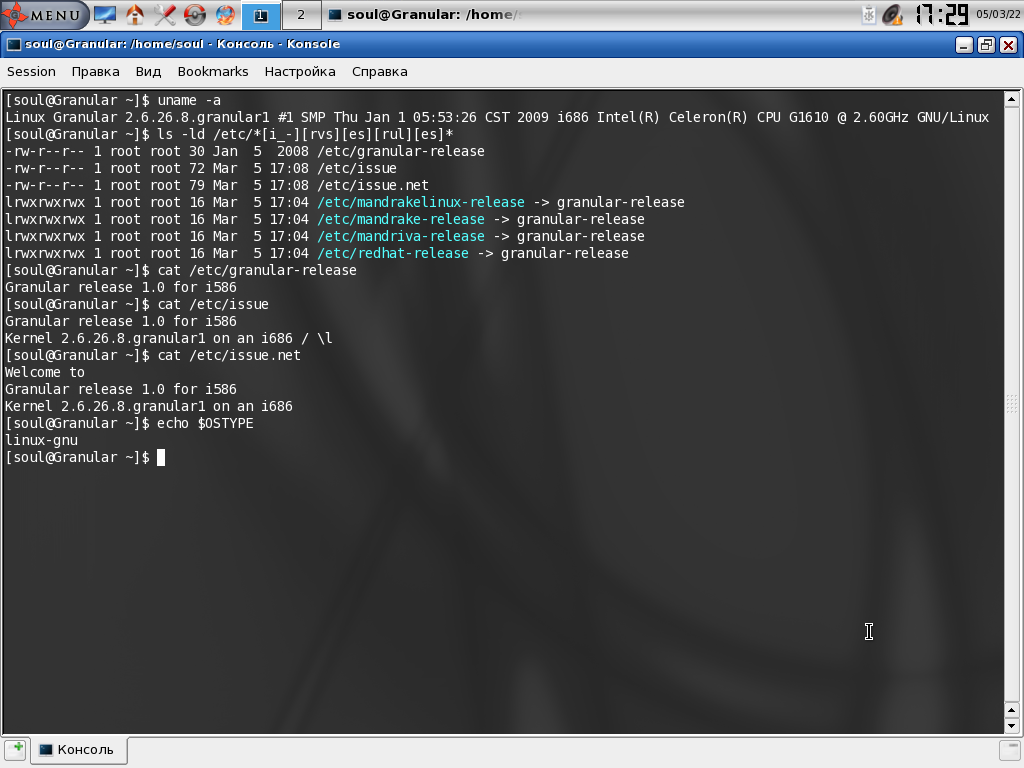Click /etc/redhat-release symlink text
Viewport: 1024px width, 768px height.
click(x=392, y=253)
